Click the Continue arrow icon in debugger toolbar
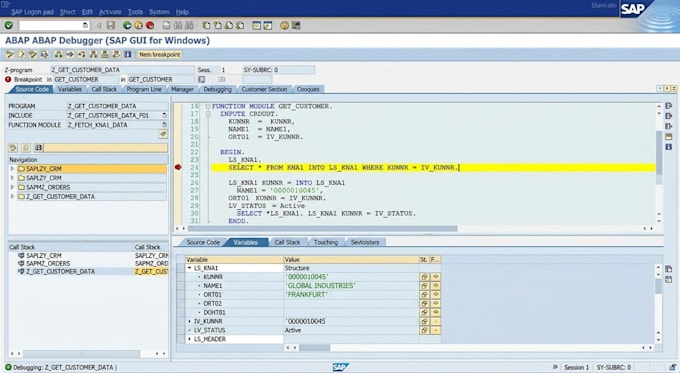The height and width of the screenshot is (373, 680). pyautogui.click(x=70, y=55)
